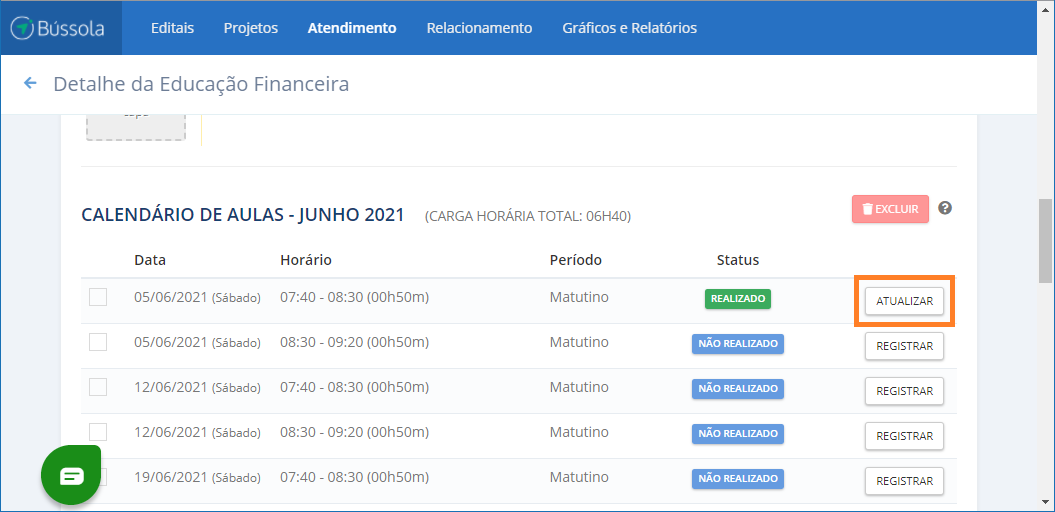Open Gráficos e Relatórios menu
Screen dimensions: 1055x512
point(629,28)
